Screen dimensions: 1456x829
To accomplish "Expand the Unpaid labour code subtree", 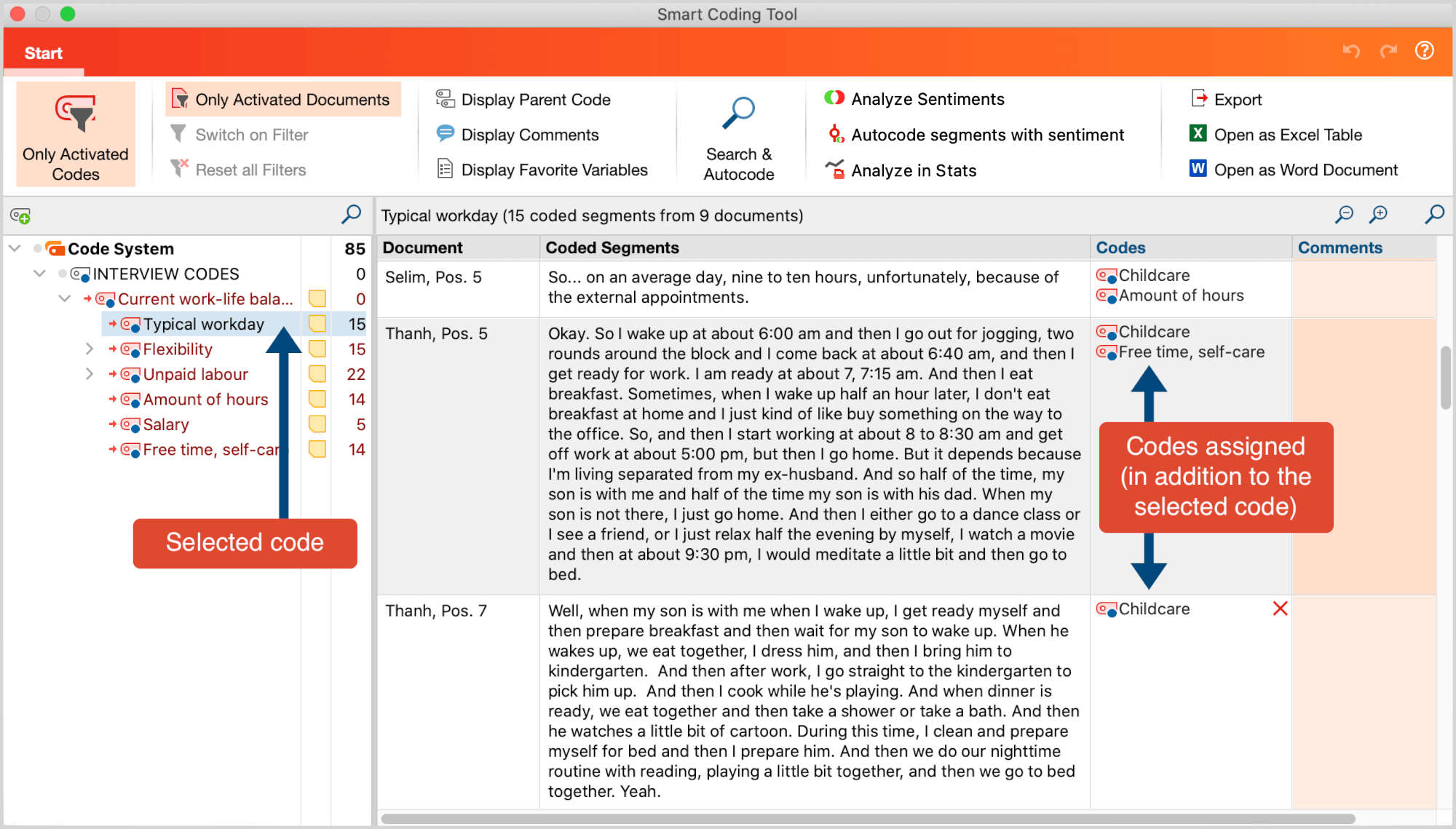I will click(x=89, y=374).
